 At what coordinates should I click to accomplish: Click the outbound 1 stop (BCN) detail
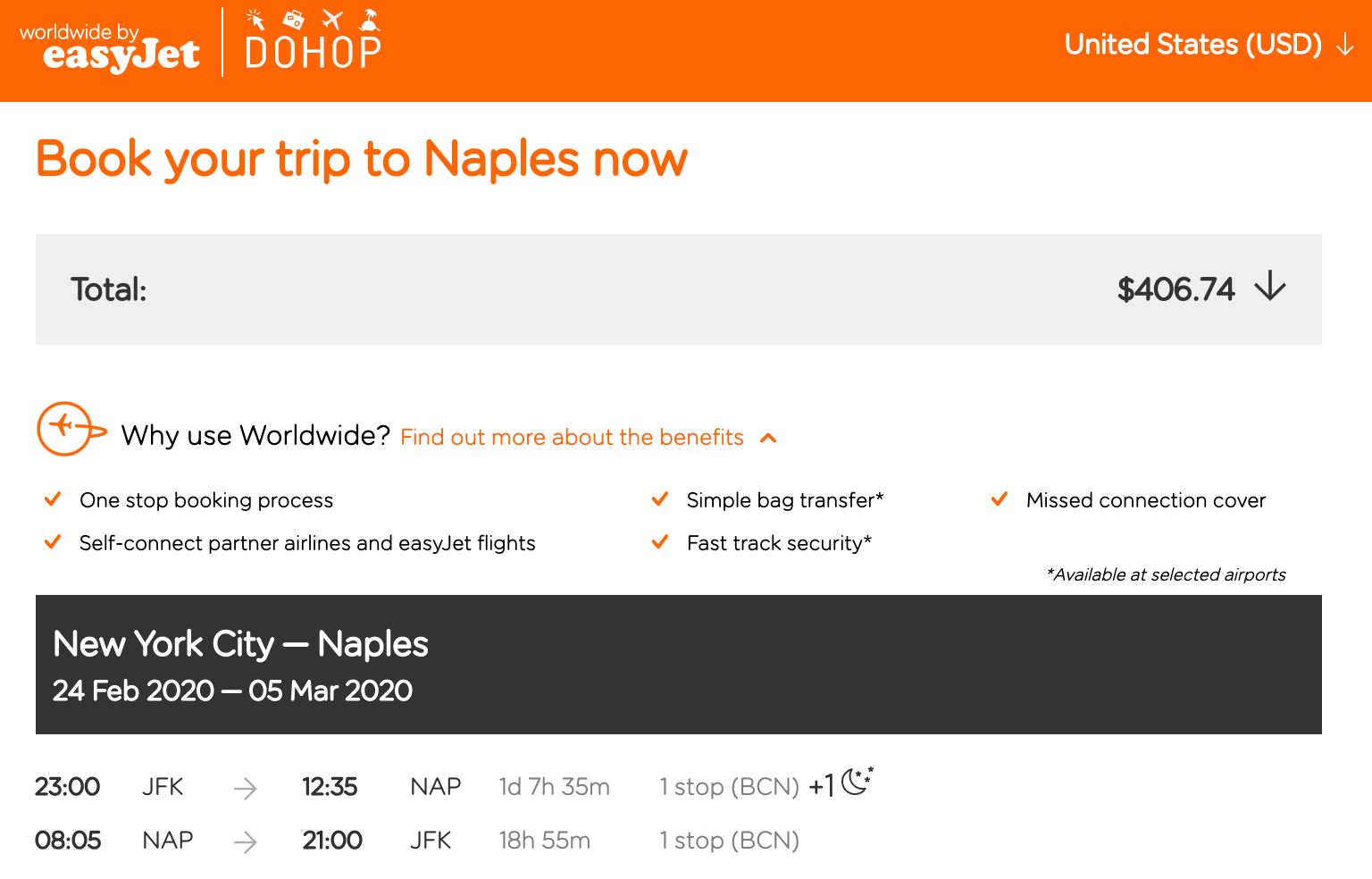tap(729, 787)
